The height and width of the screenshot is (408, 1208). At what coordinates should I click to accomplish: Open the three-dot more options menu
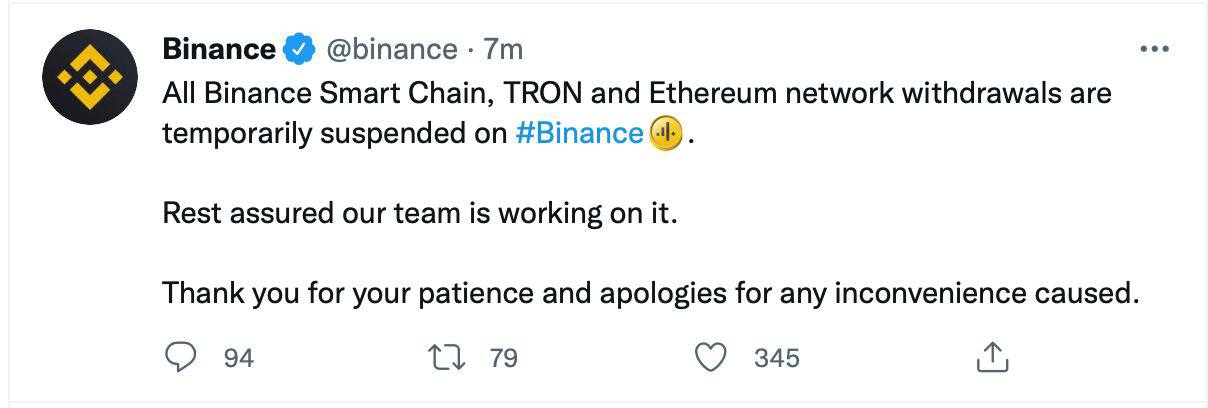[1154, 49]
